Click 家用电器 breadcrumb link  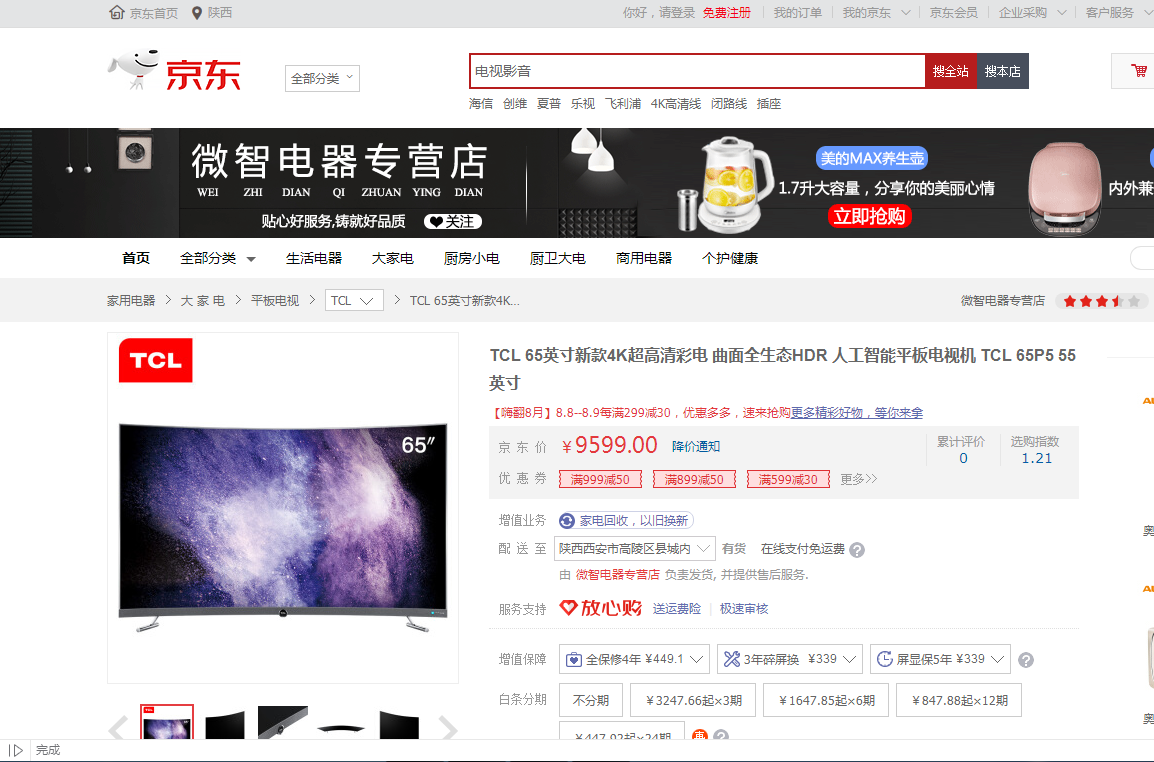coord(131,300)
